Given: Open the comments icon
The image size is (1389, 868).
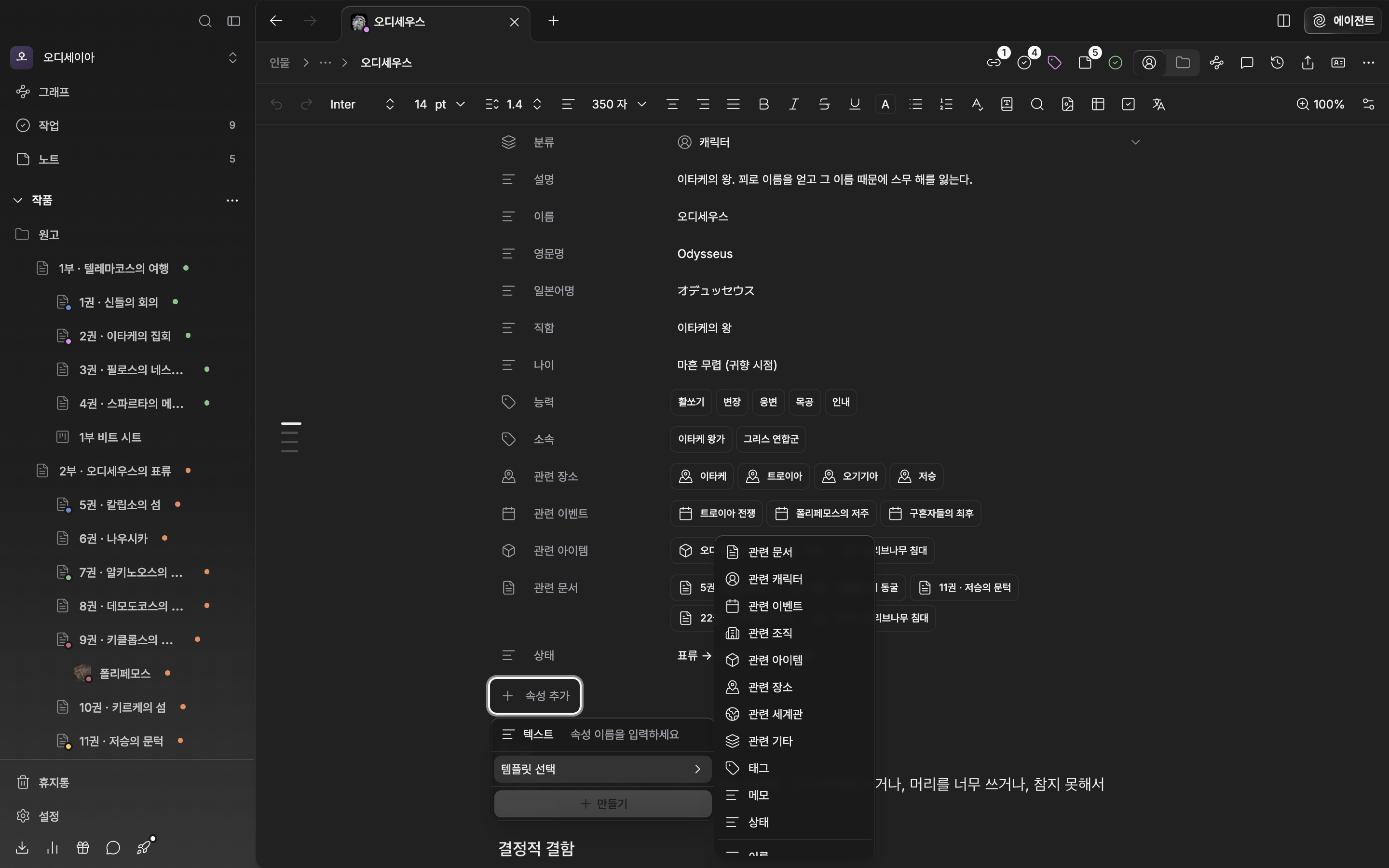Looking at the screenshot, I should (1247, 63).
